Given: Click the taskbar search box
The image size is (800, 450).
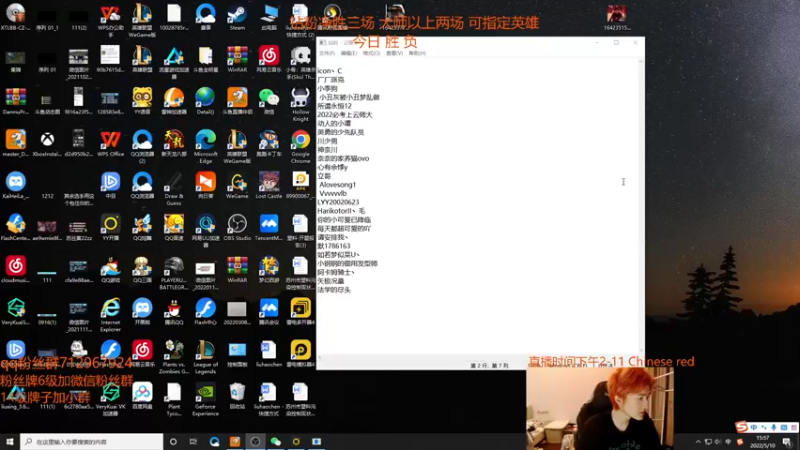Looking at the screenshot, I should [x=92, y=441].
